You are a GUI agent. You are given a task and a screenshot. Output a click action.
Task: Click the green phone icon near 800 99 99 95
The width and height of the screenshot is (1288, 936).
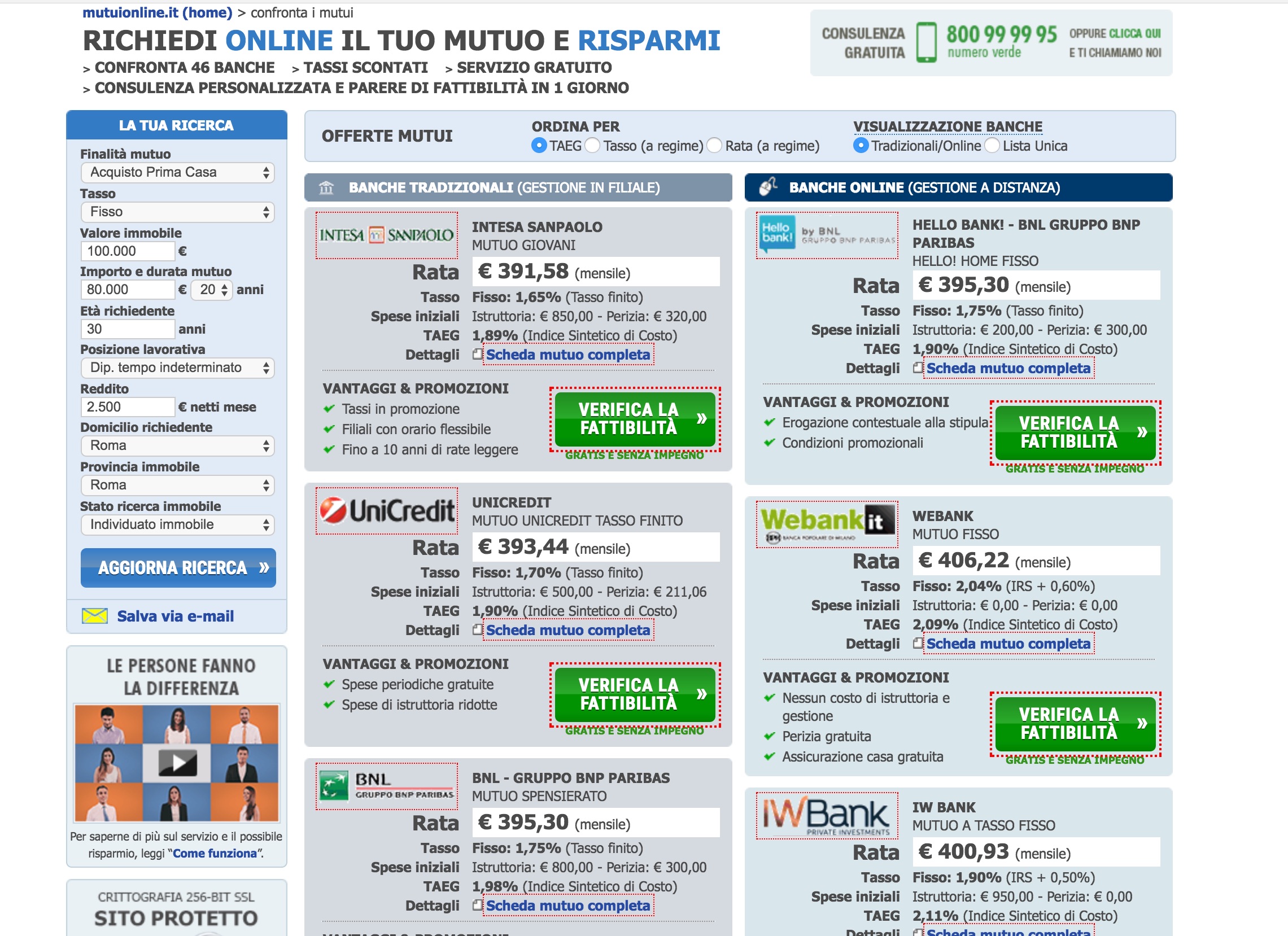click(x=926, y=42)
